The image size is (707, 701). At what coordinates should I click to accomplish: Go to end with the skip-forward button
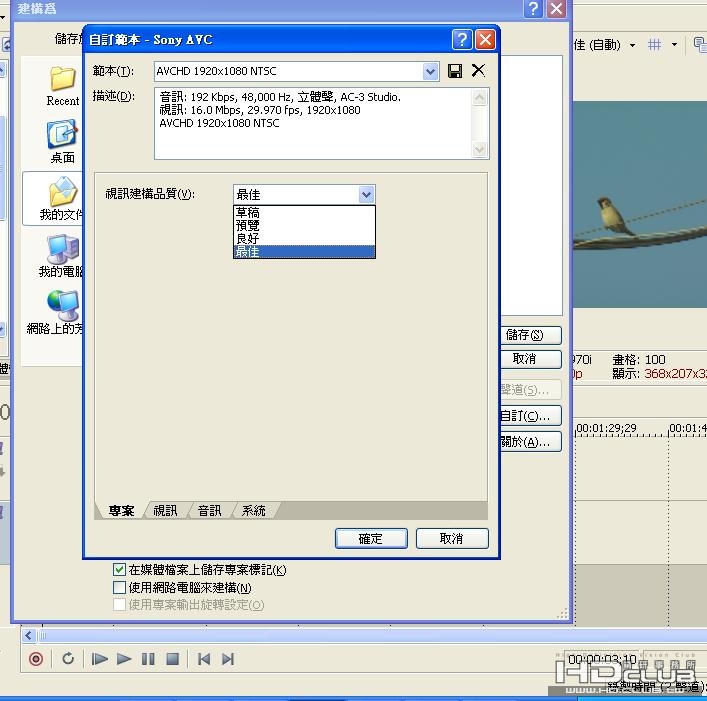(x=228, y=659)
